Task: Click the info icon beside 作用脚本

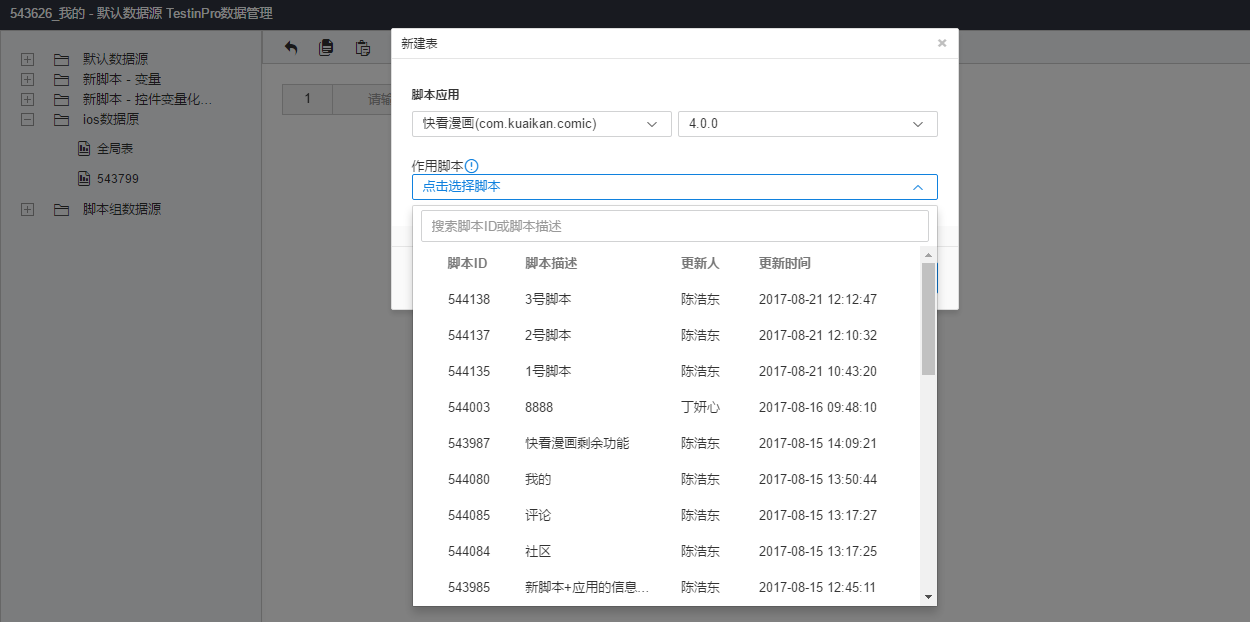Action: click(472, 166)
